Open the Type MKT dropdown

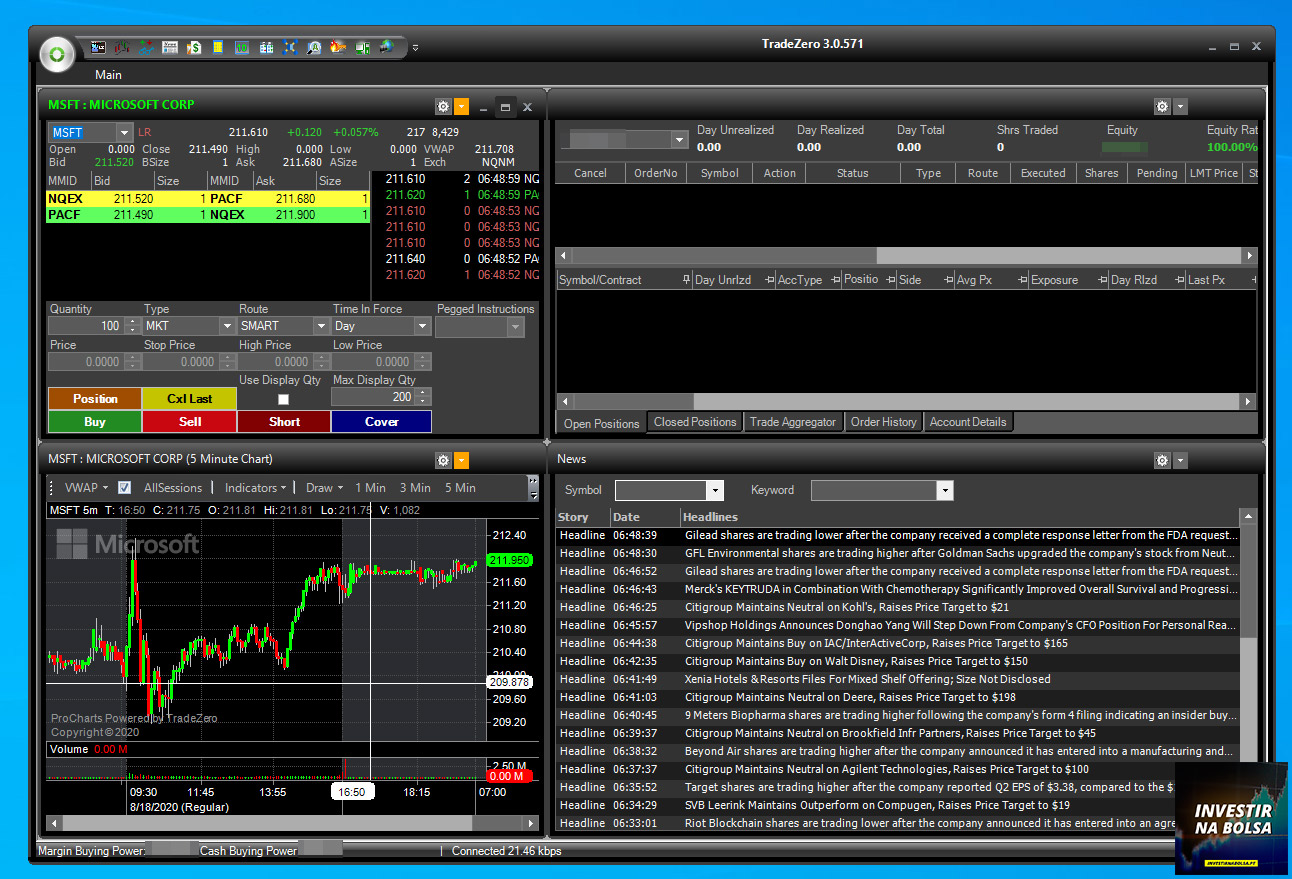tap(227, 326)
